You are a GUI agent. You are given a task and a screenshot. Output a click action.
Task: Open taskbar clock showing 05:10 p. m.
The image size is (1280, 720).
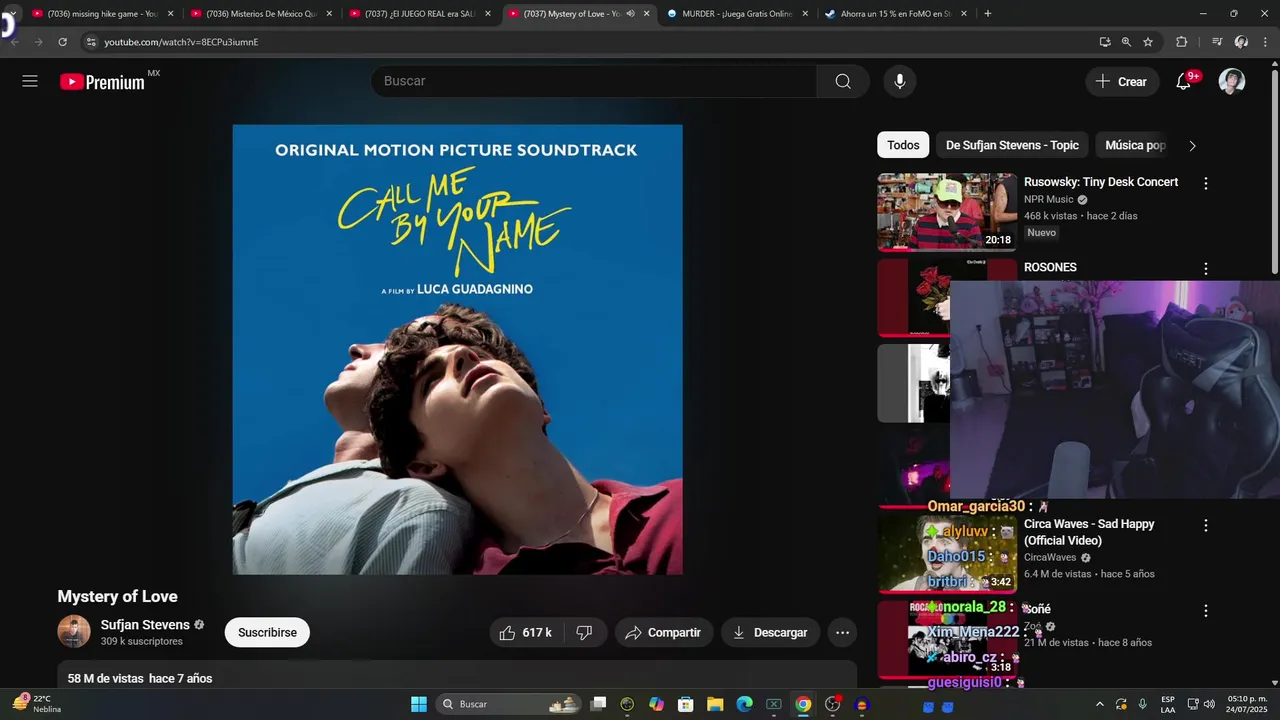[x=1247, y=704]
